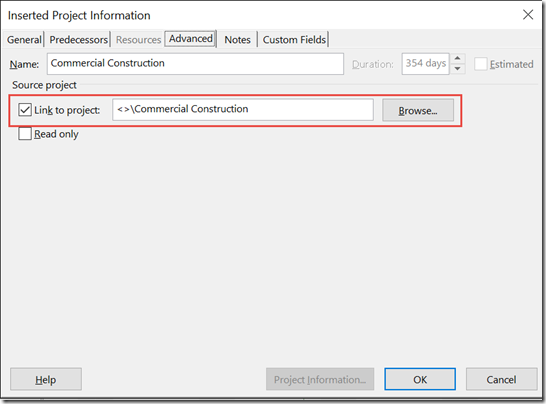Cancel the dialog changes

(501, 379)
